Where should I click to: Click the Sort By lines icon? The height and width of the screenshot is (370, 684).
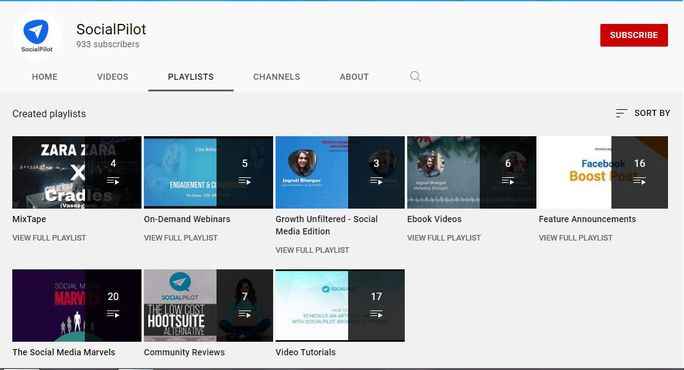[621, 113]
